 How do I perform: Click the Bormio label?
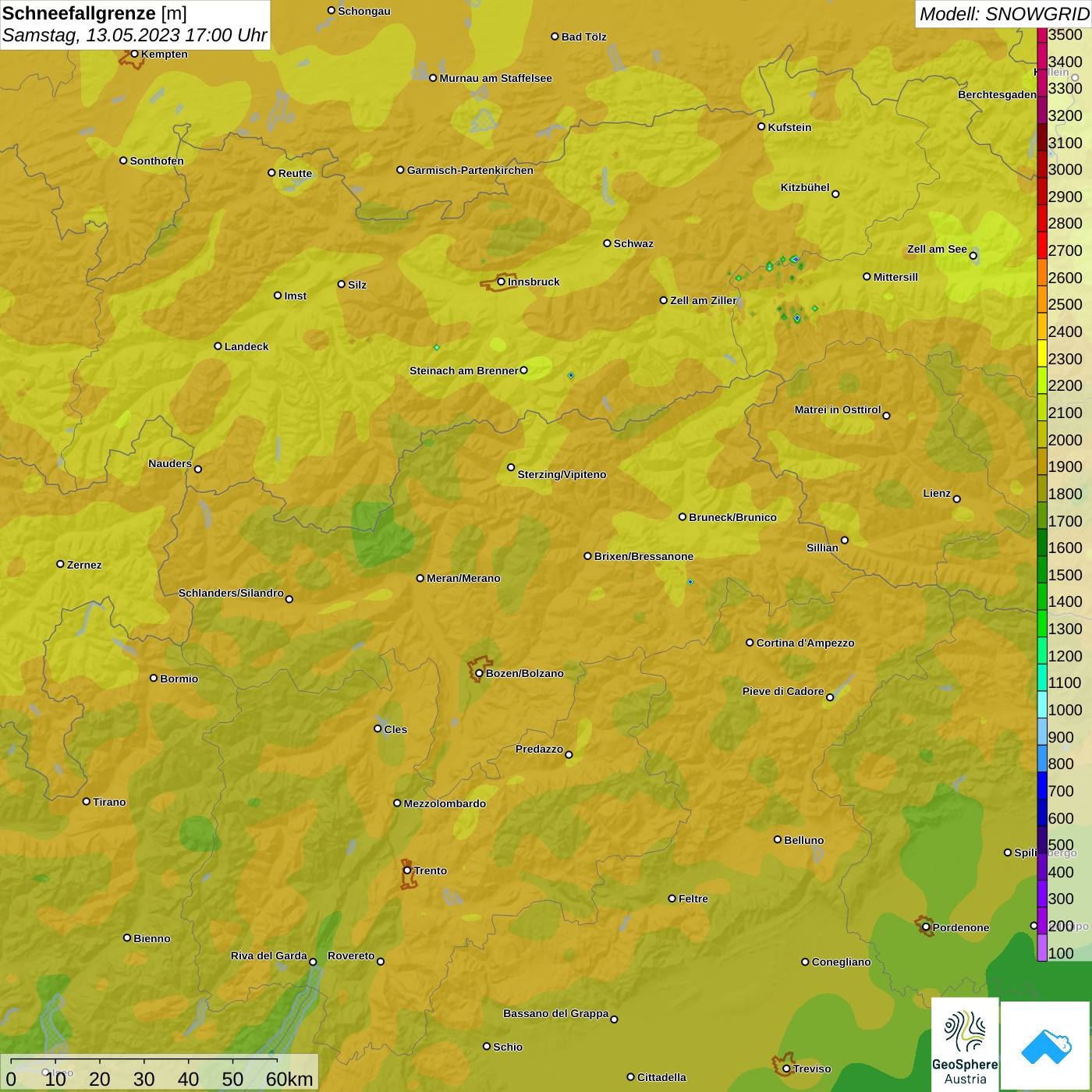(x=179, y=679)
